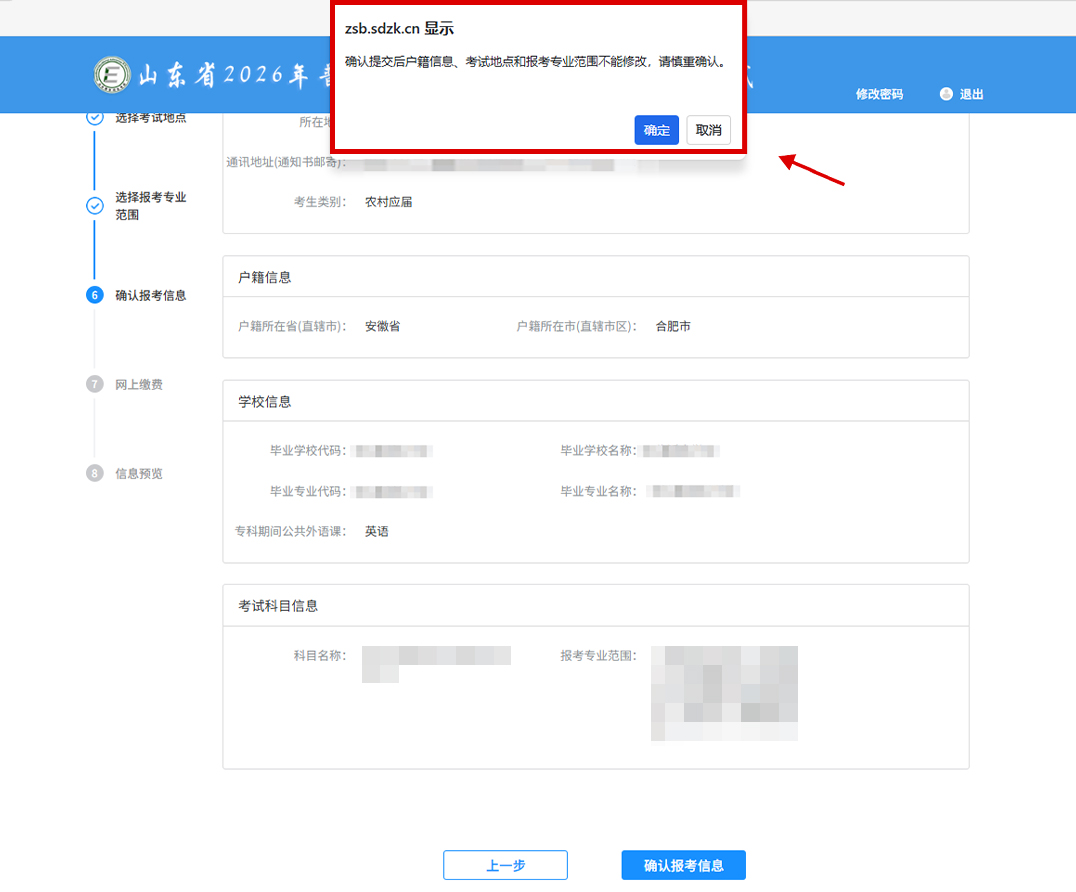Image resolution: width=1076 pixels, height=892 pixels.
Task: Select the 网上缴费 step label
Action: point(139,384)
